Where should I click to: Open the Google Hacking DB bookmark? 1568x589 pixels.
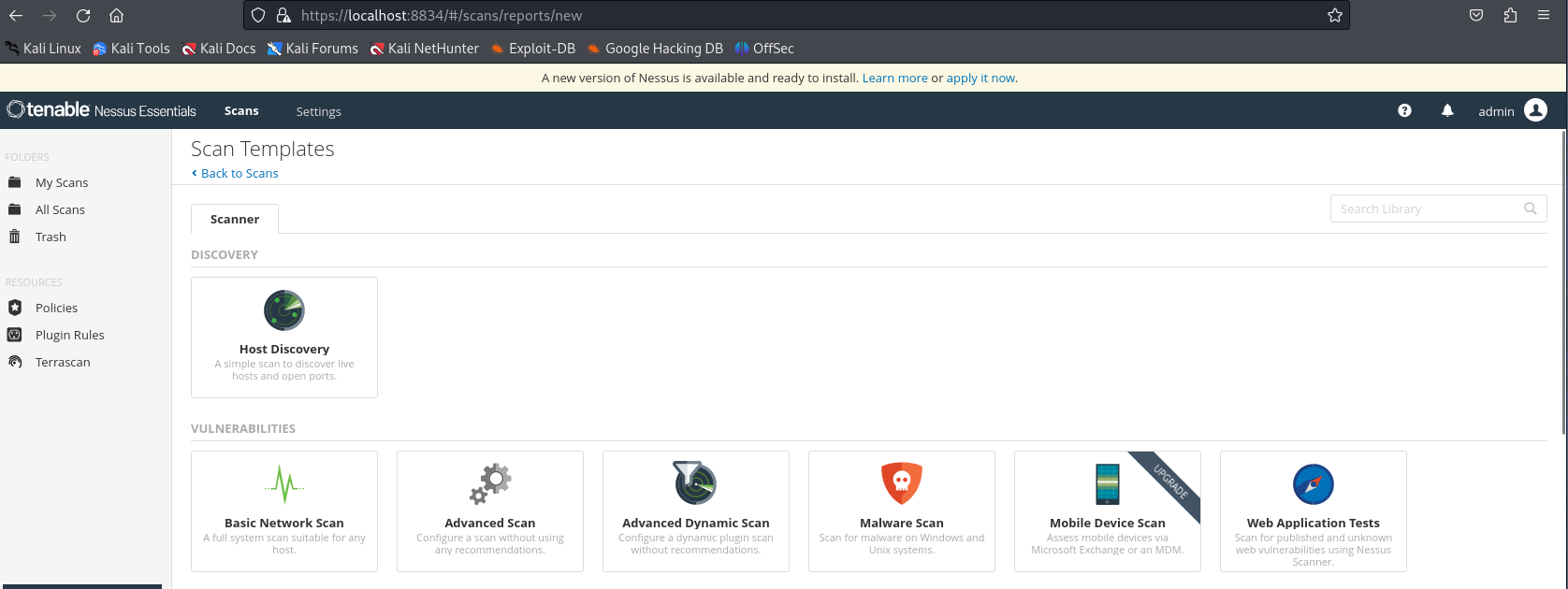pyautogui.click(x=655, y=49)
